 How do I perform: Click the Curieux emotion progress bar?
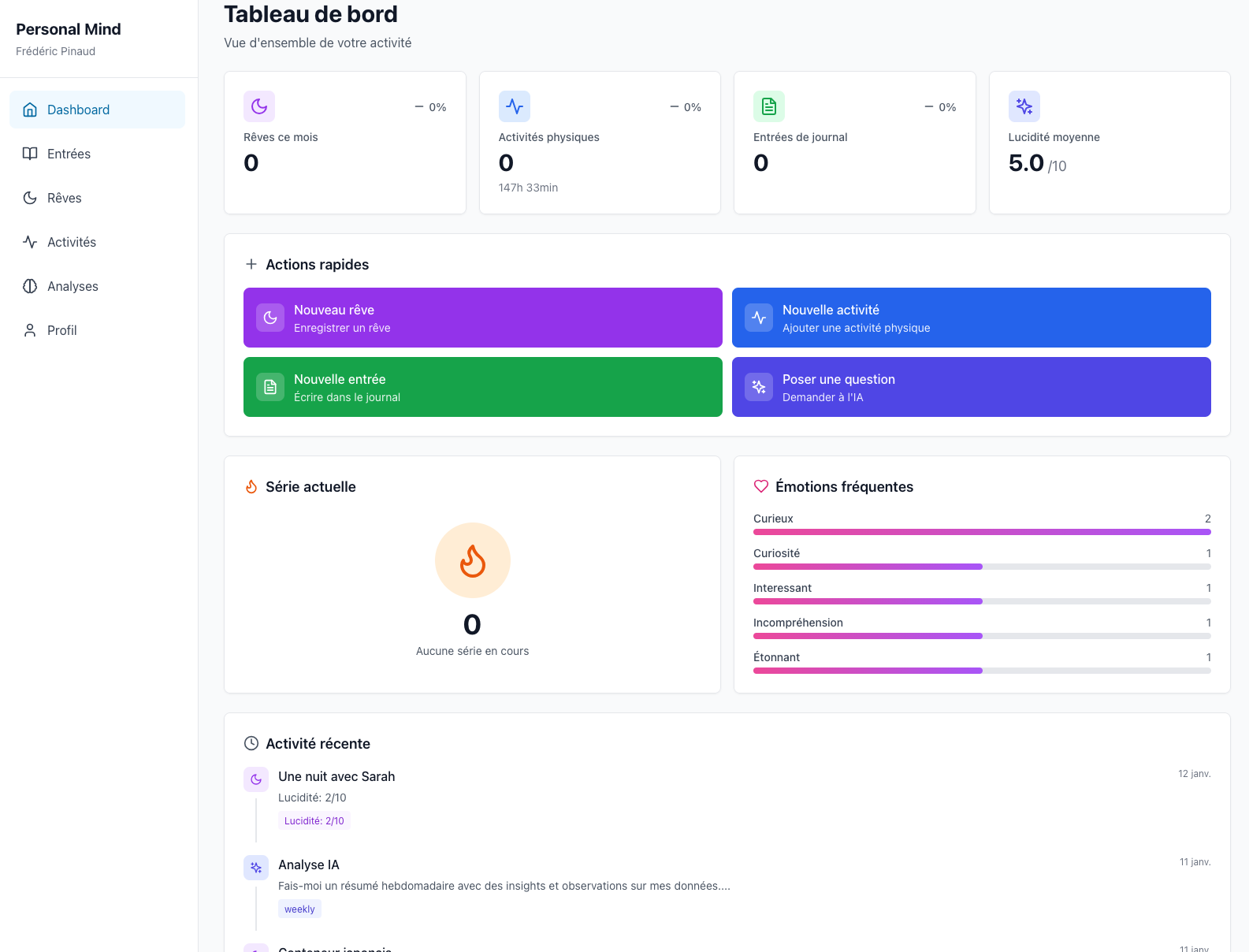pyautogui.click(x=982, y=532)
